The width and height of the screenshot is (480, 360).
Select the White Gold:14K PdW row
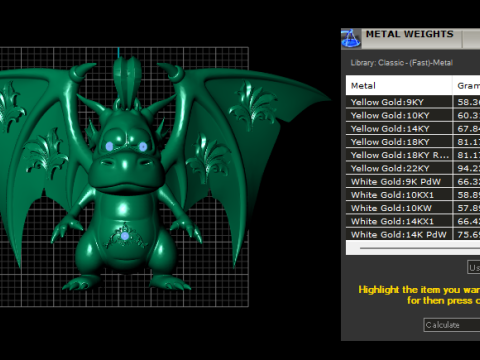coord(413,234)
